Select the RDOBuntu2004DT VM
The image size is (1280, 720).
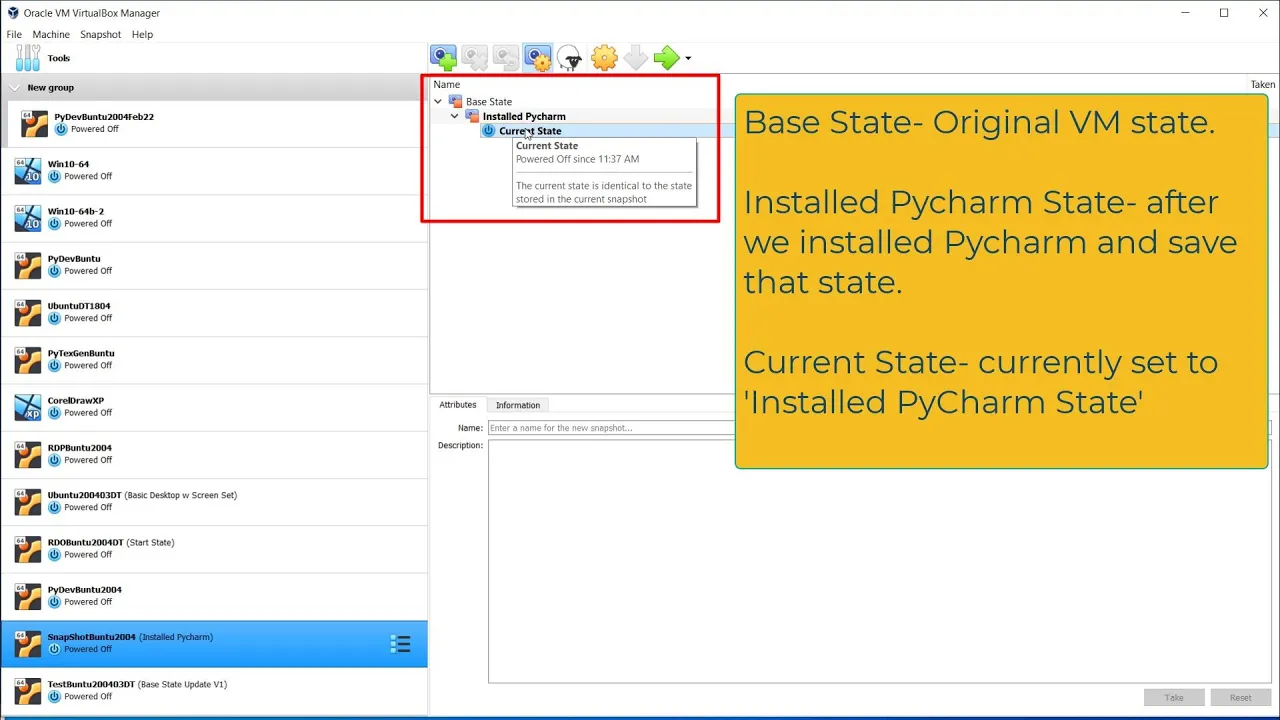click(x=214, y=548)
